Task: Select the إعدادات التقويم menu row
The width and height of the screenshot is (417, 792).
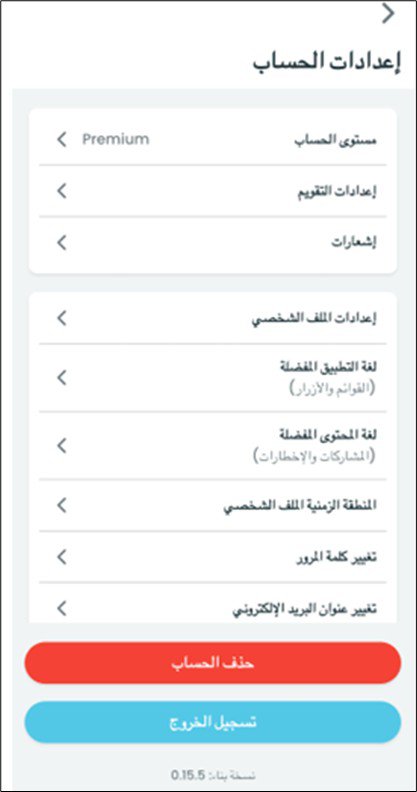Action: click(x=213, y=191)
